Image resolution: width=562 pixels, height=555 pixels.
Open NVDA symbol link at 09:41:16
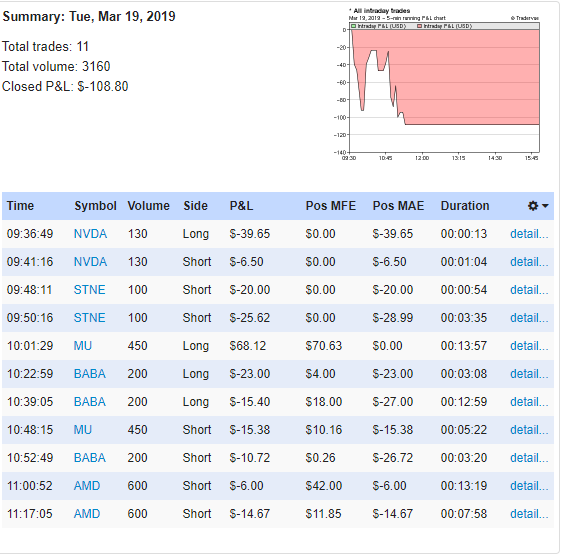pos(90,262)
